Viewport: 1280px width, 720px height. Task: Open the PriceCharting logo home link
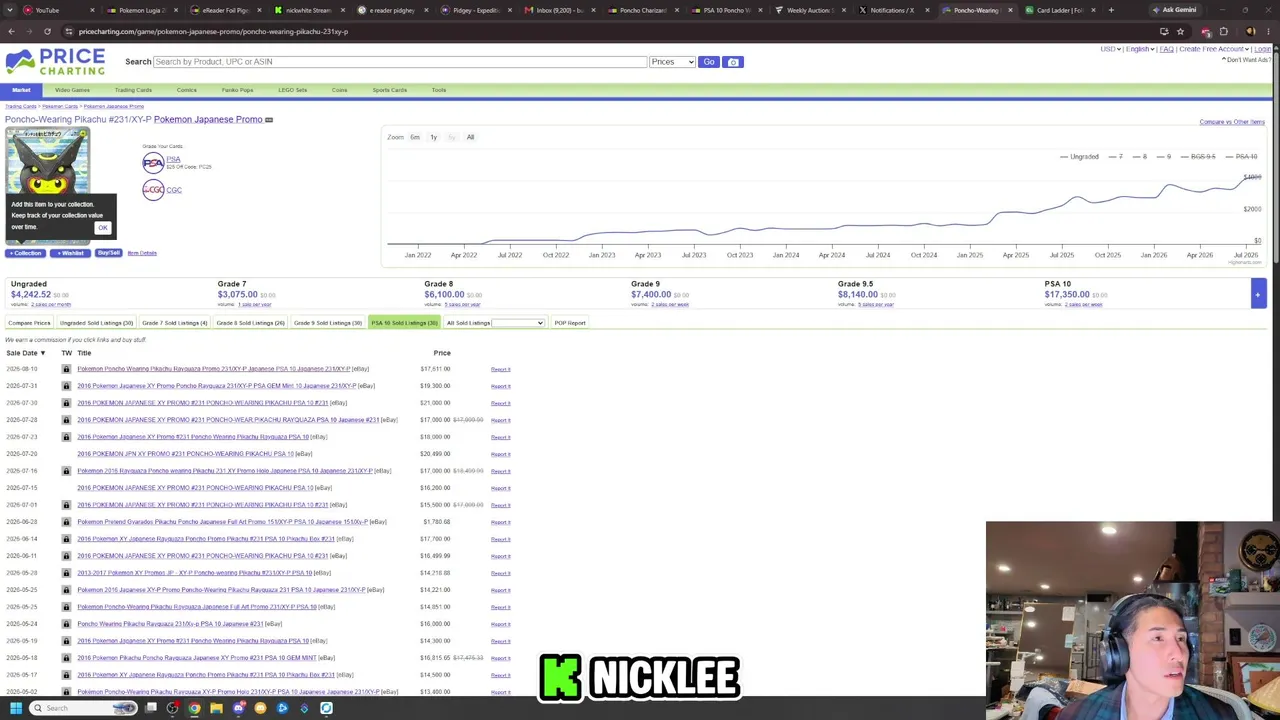coord(55,62)
